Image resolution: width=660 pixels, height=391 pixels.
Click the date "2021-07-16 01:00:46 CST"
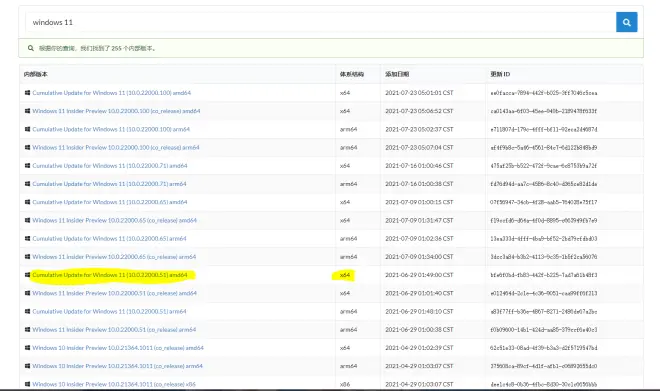tap(419, 165)
